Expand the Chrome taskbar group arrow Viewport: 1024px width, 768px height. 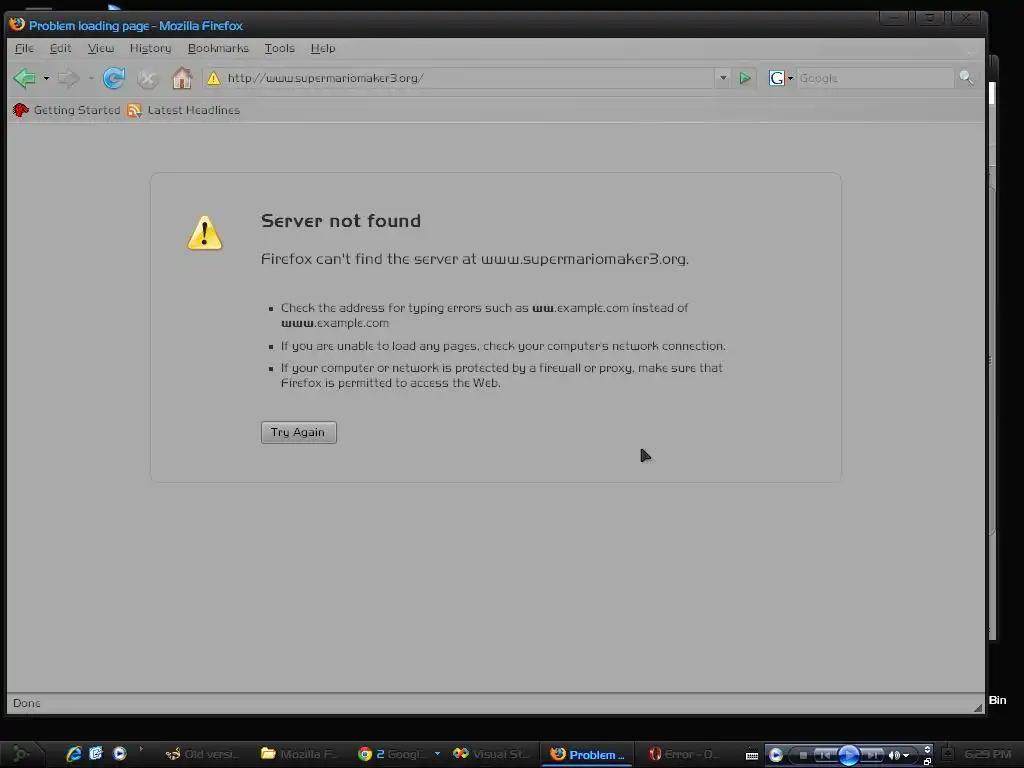tap(437, 754)
